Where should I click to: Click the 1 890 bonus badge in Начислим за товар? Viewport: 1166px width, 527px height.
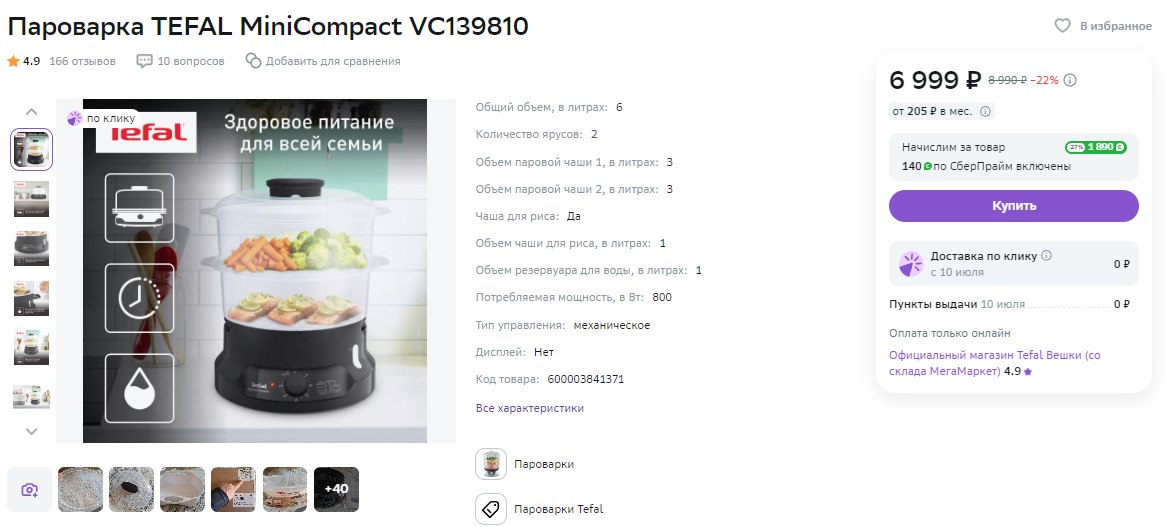[1095, 147]
